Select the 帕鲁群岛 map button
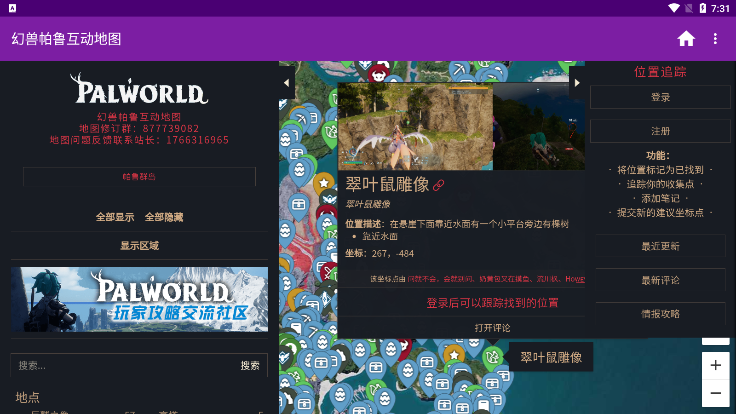736x414 pixels. (x=139, y=177)
